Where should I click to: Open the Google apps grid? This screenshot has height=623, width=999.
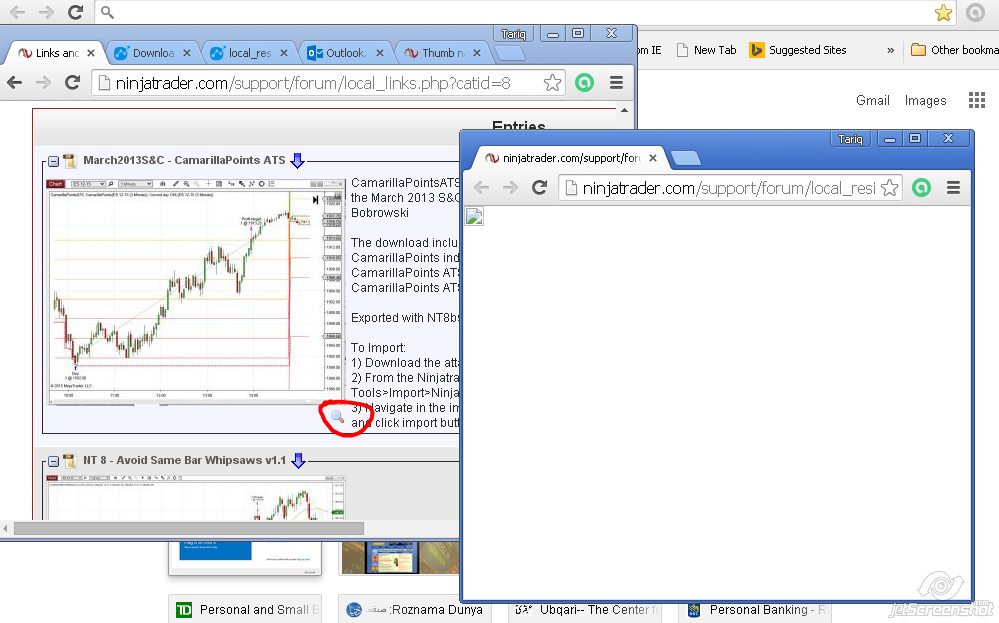click(x=977, y=100)
